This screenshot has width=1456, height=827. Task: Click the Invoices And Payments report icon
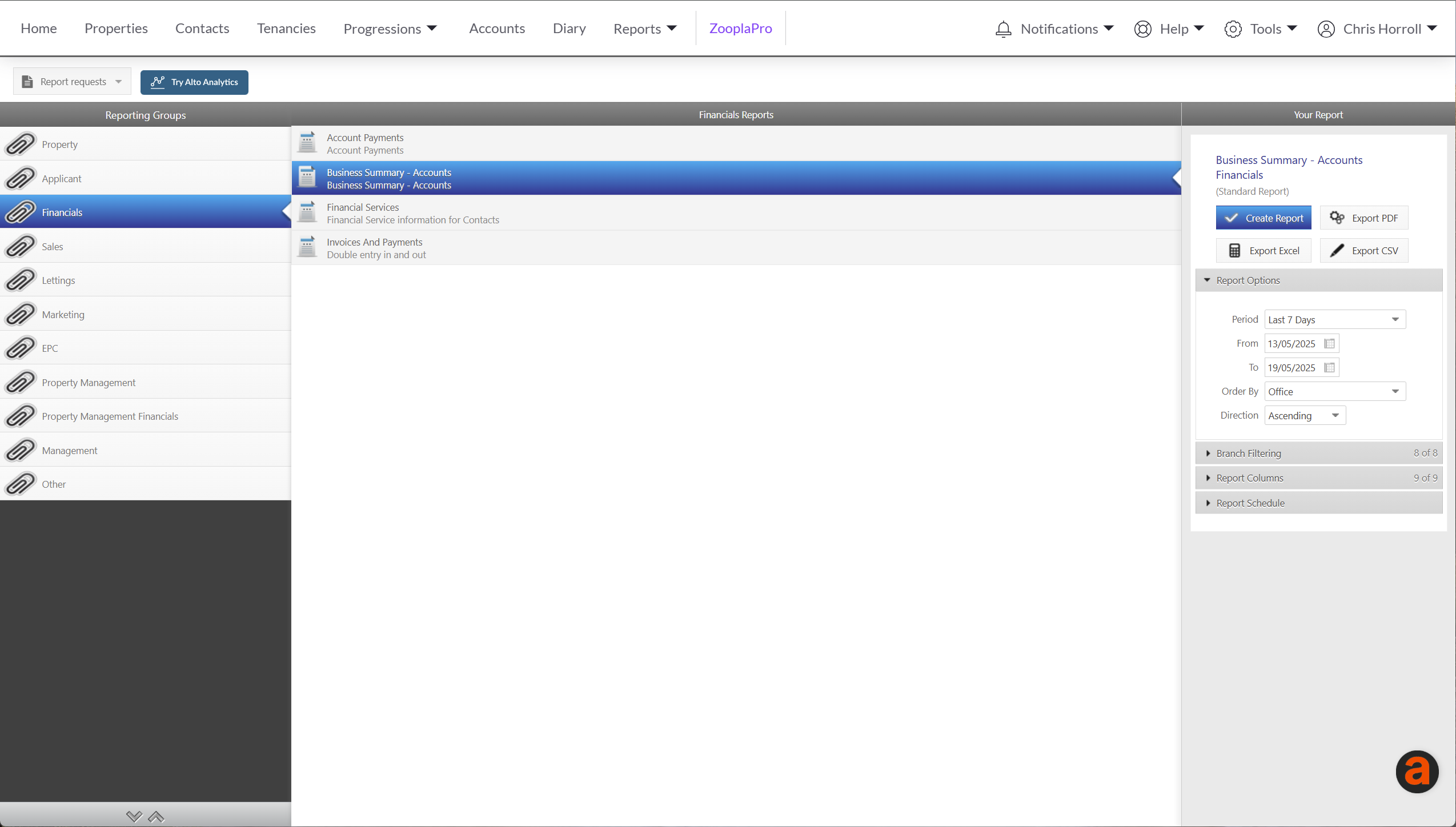[307, 247]
